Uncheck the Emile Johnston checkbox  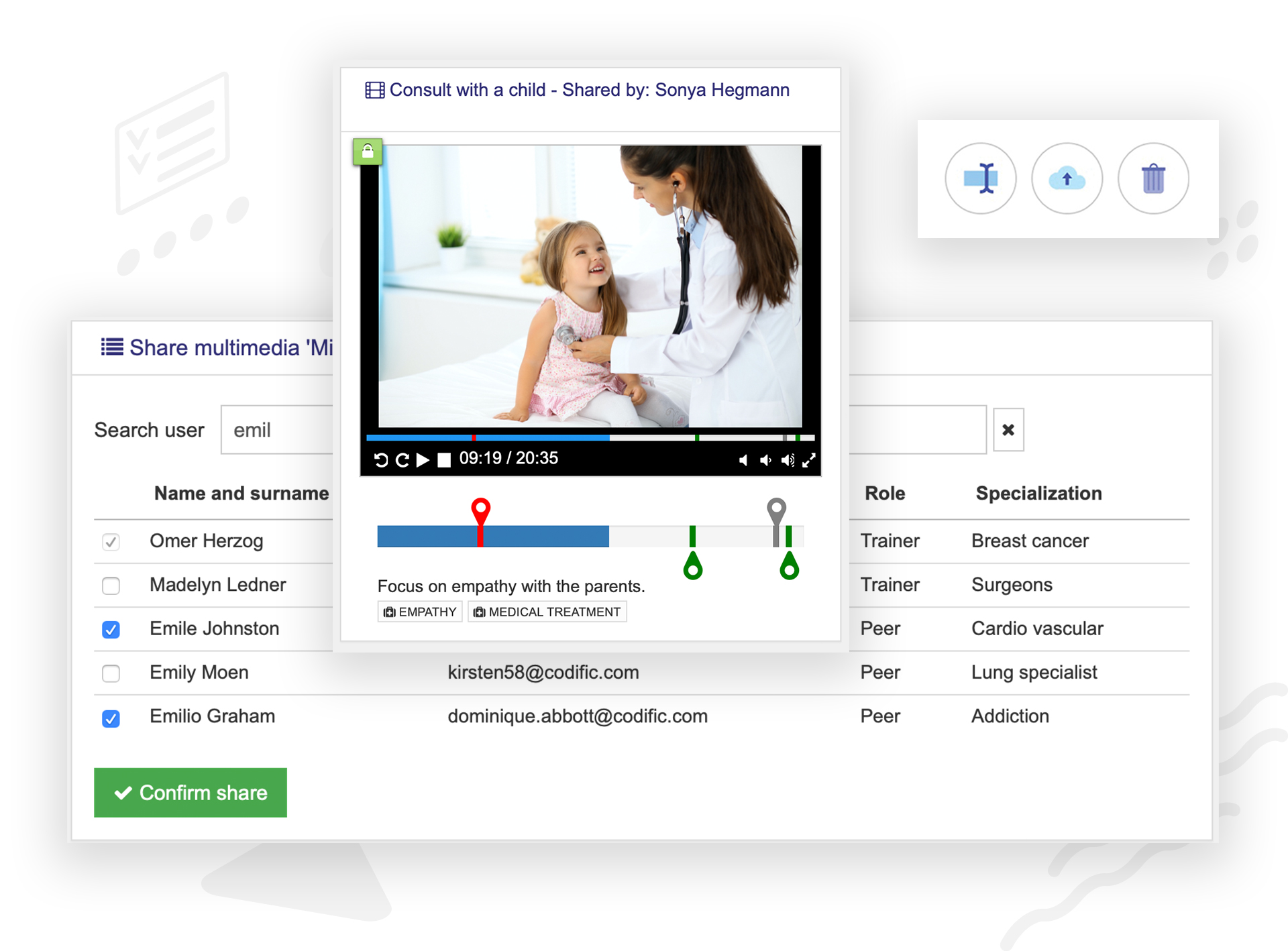coord(111,629)
